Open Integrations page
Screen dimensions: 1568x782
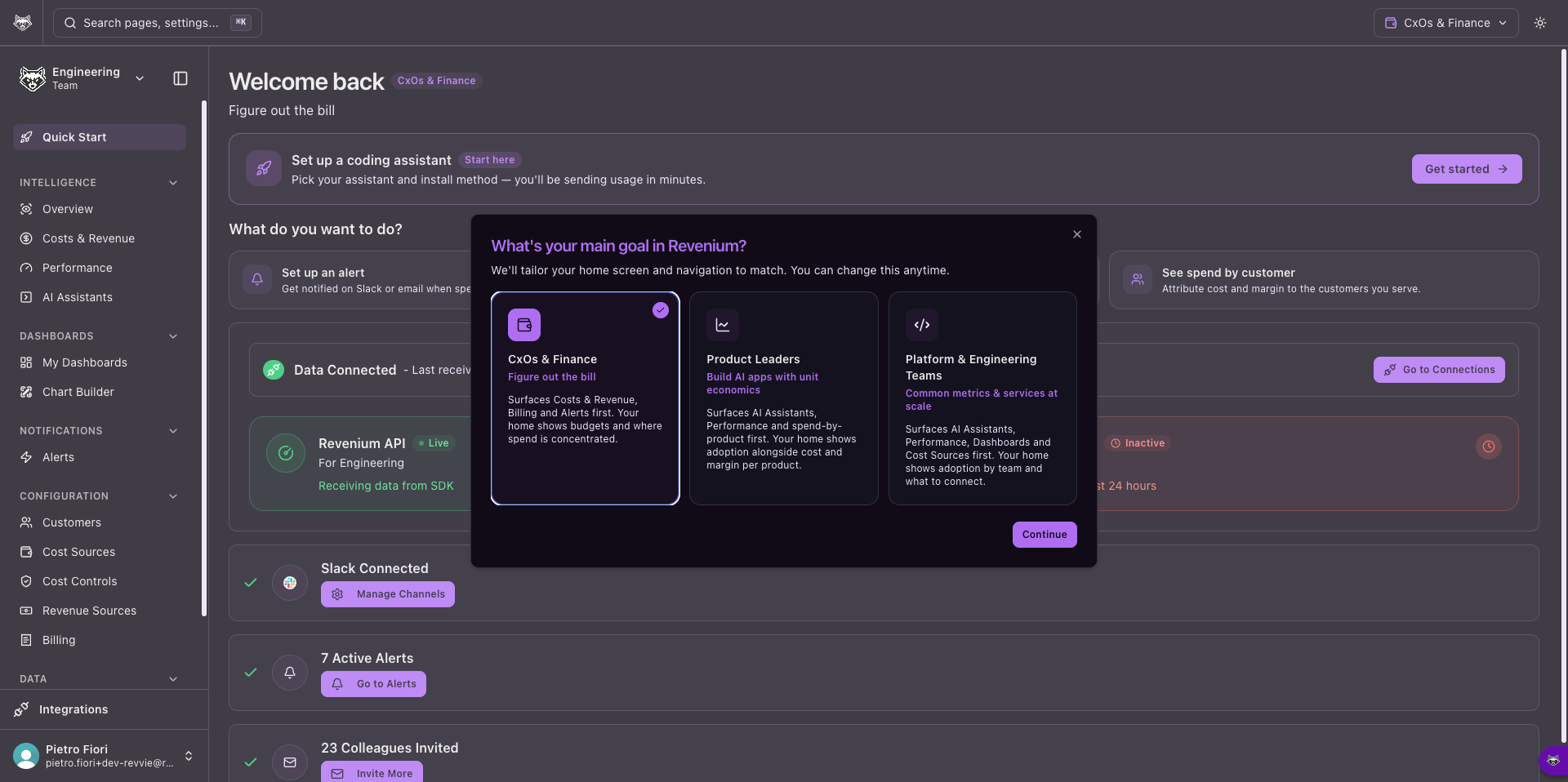[104, 709]
